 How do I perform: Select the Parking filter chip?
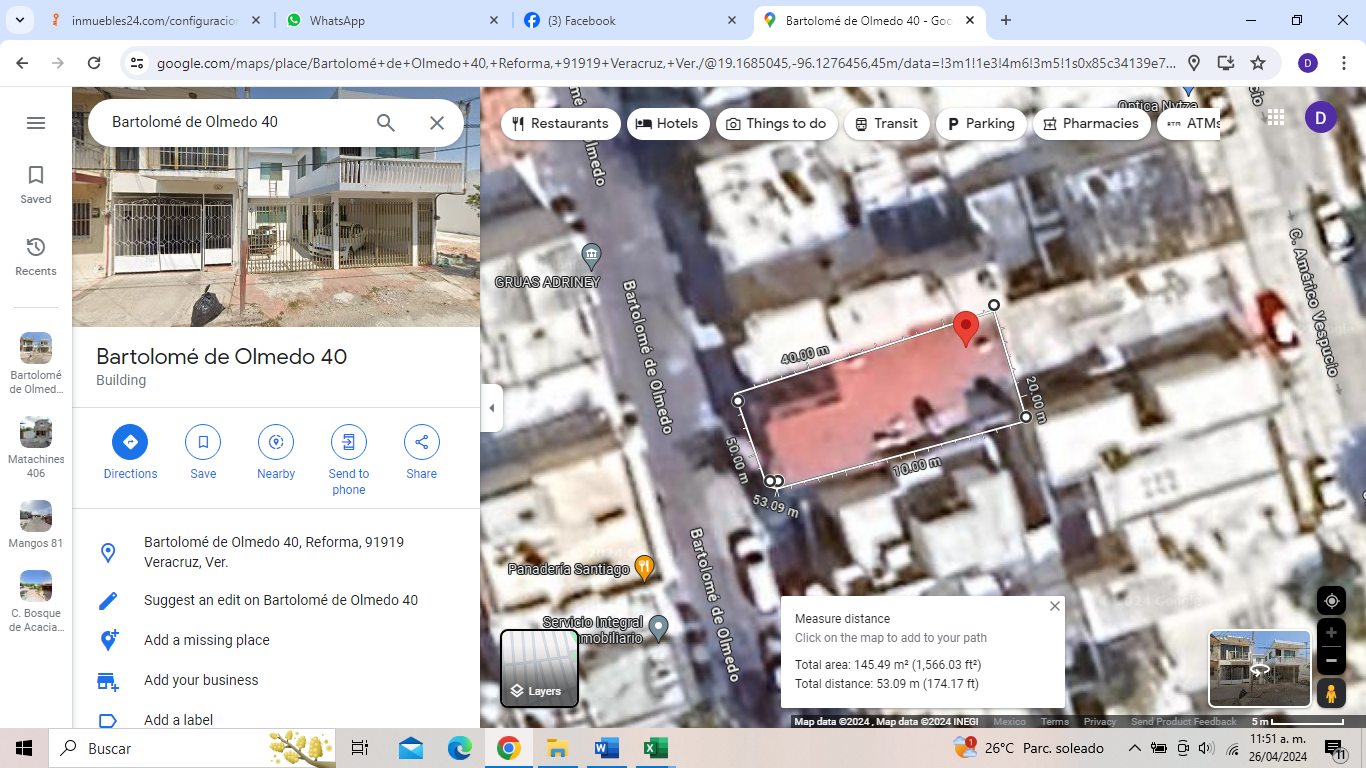click(981, 124)
